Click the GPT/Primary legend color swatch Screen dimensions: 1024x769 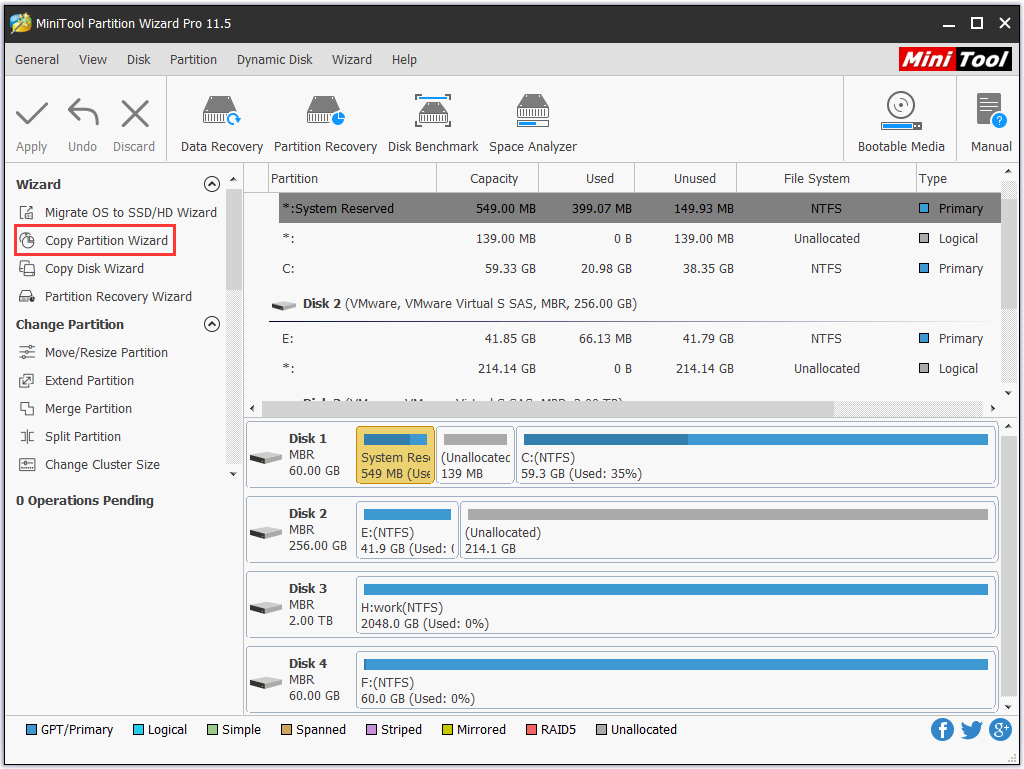click(31, 729)
